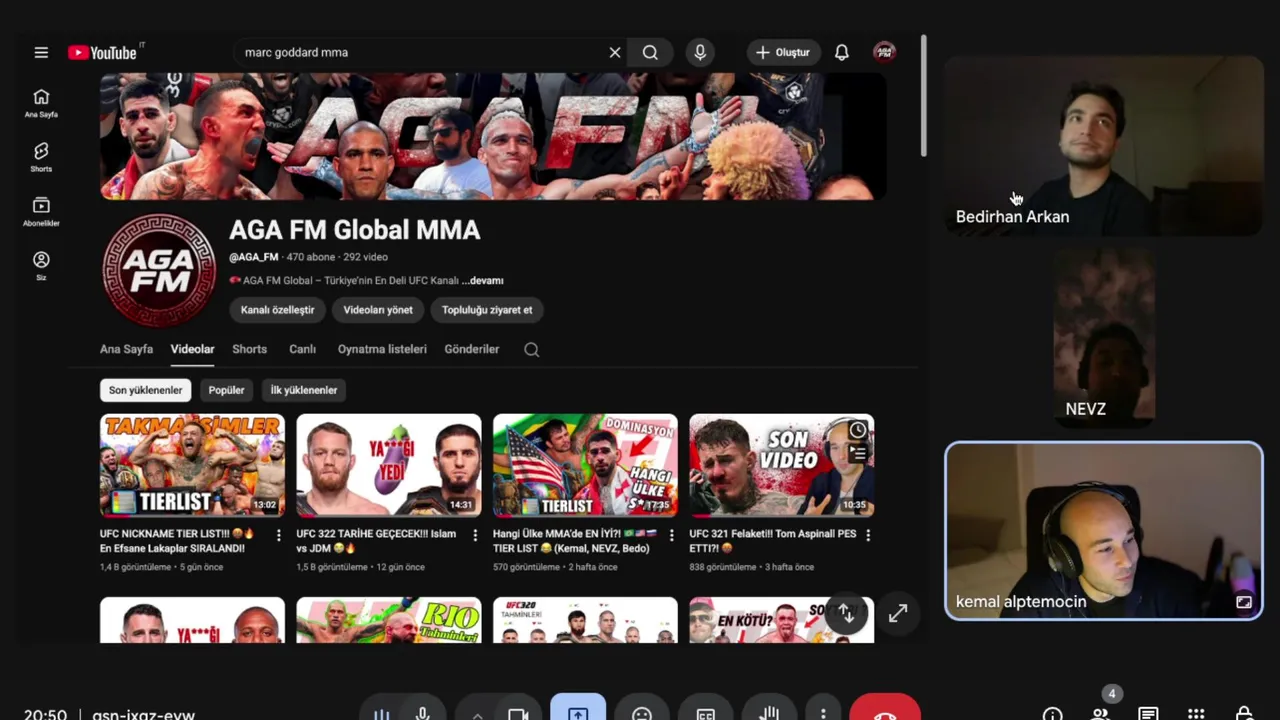Click title UFC NICKNAME TIER LIST!!!
Image resolution: width=1280 pixels, height=720 pixels.
[177, 541]
